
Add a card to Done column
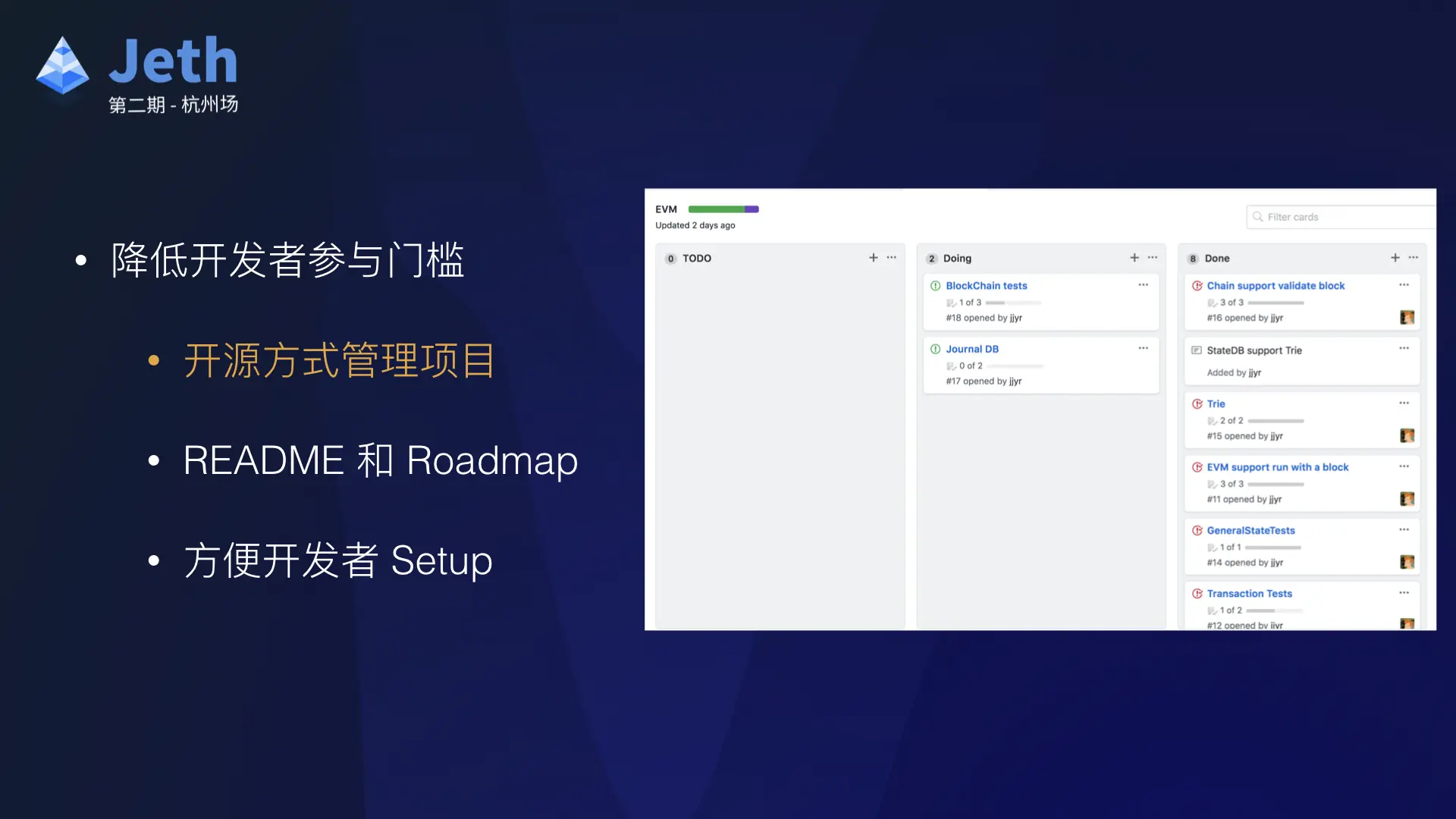[x=1395, y=258]
